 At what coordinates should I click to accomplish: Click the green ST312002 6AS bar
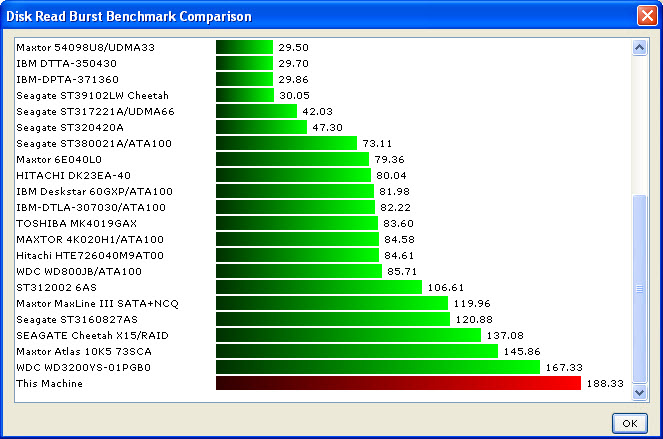tap(319, 287)
